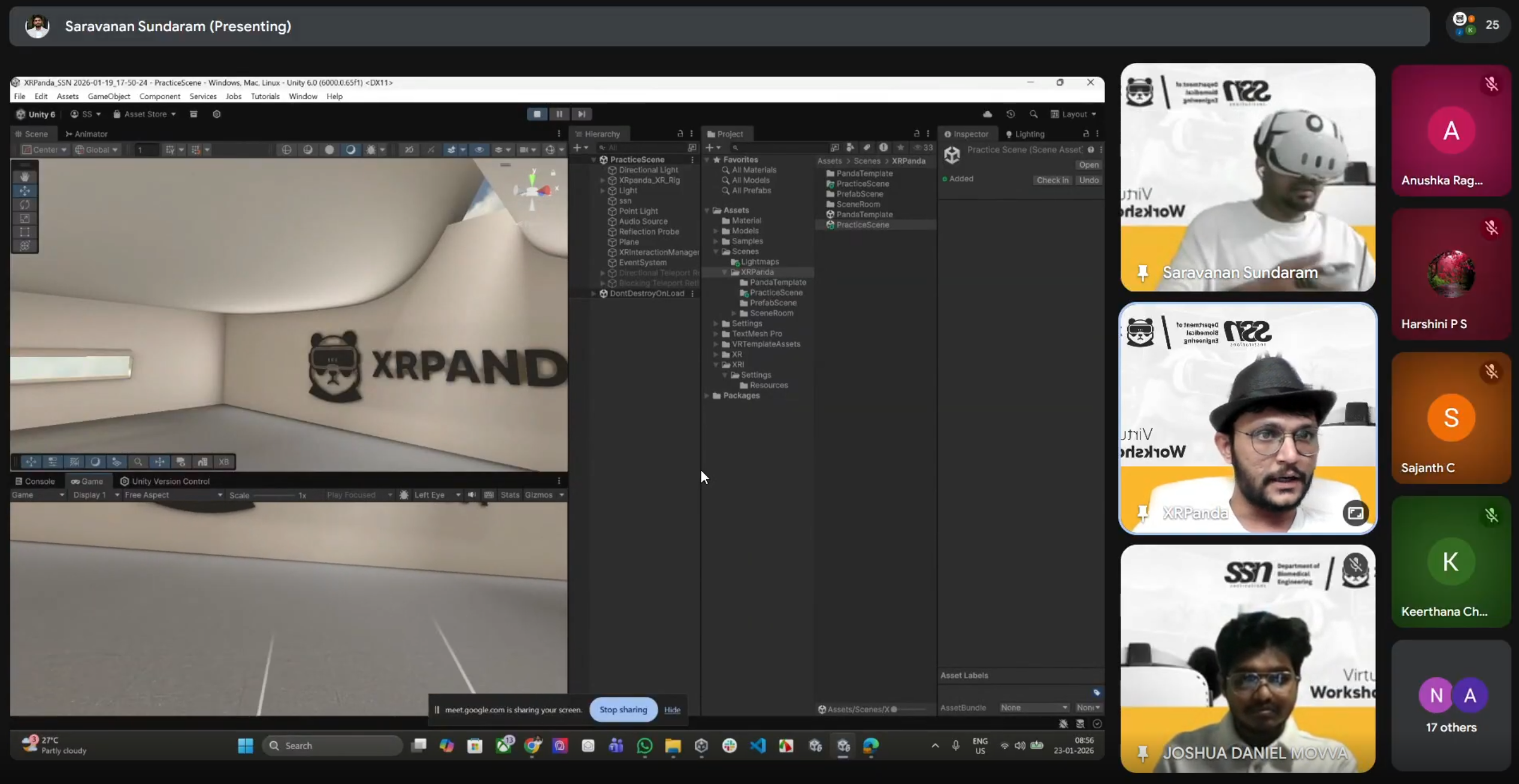Screen dimensions: 1519x784
Task: Toggle scene visibility eye icon
Action: click(x=479, y=150)
